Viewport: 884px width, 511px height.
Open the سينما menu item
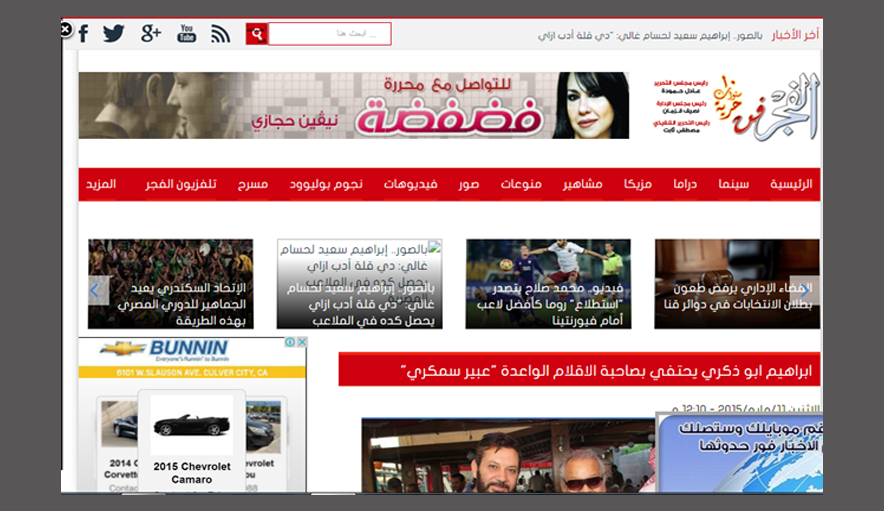coord(734,185)
